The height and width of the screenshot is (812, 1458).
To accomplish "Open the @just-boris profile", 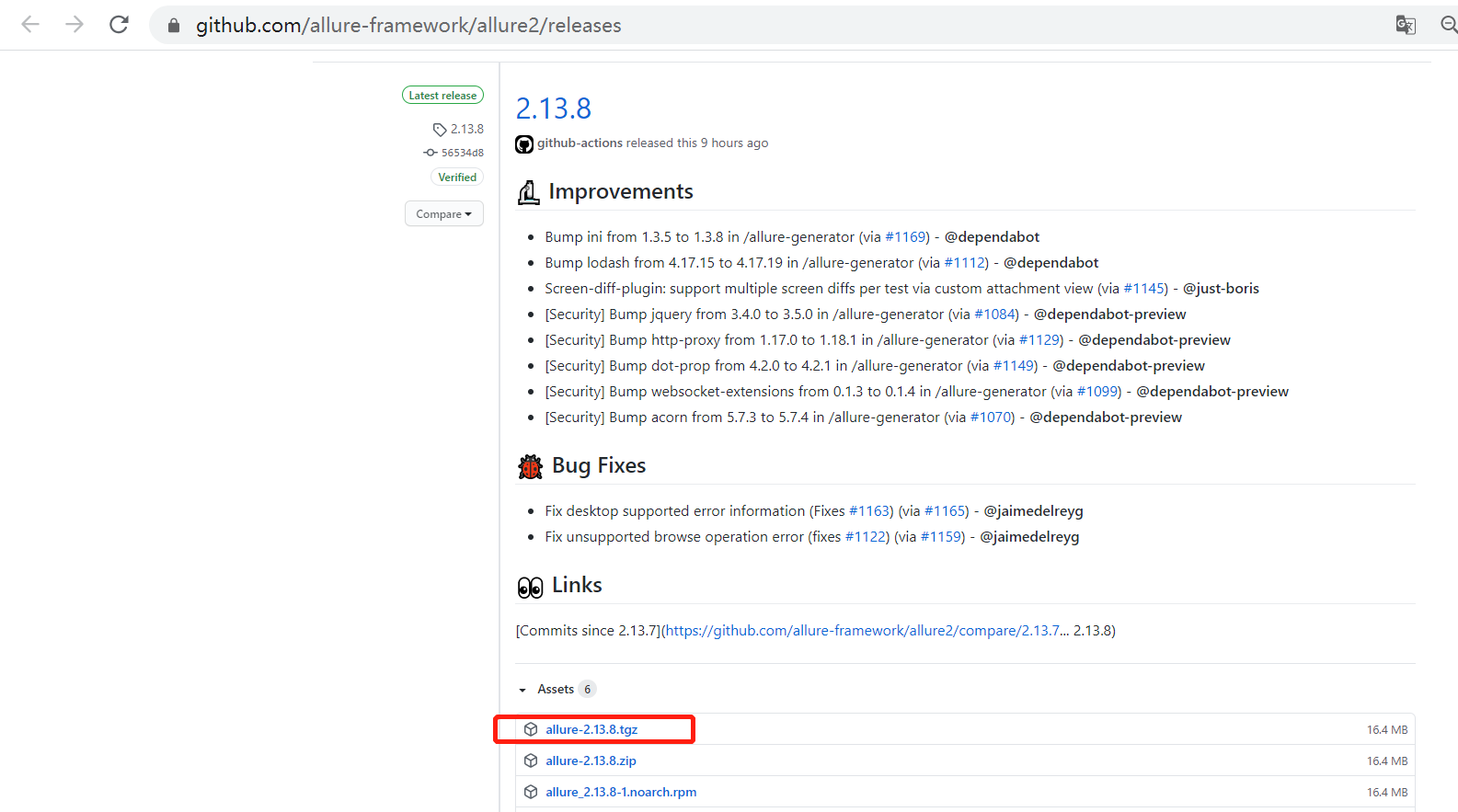I will pyautogui.click(x=1221, y=289).
